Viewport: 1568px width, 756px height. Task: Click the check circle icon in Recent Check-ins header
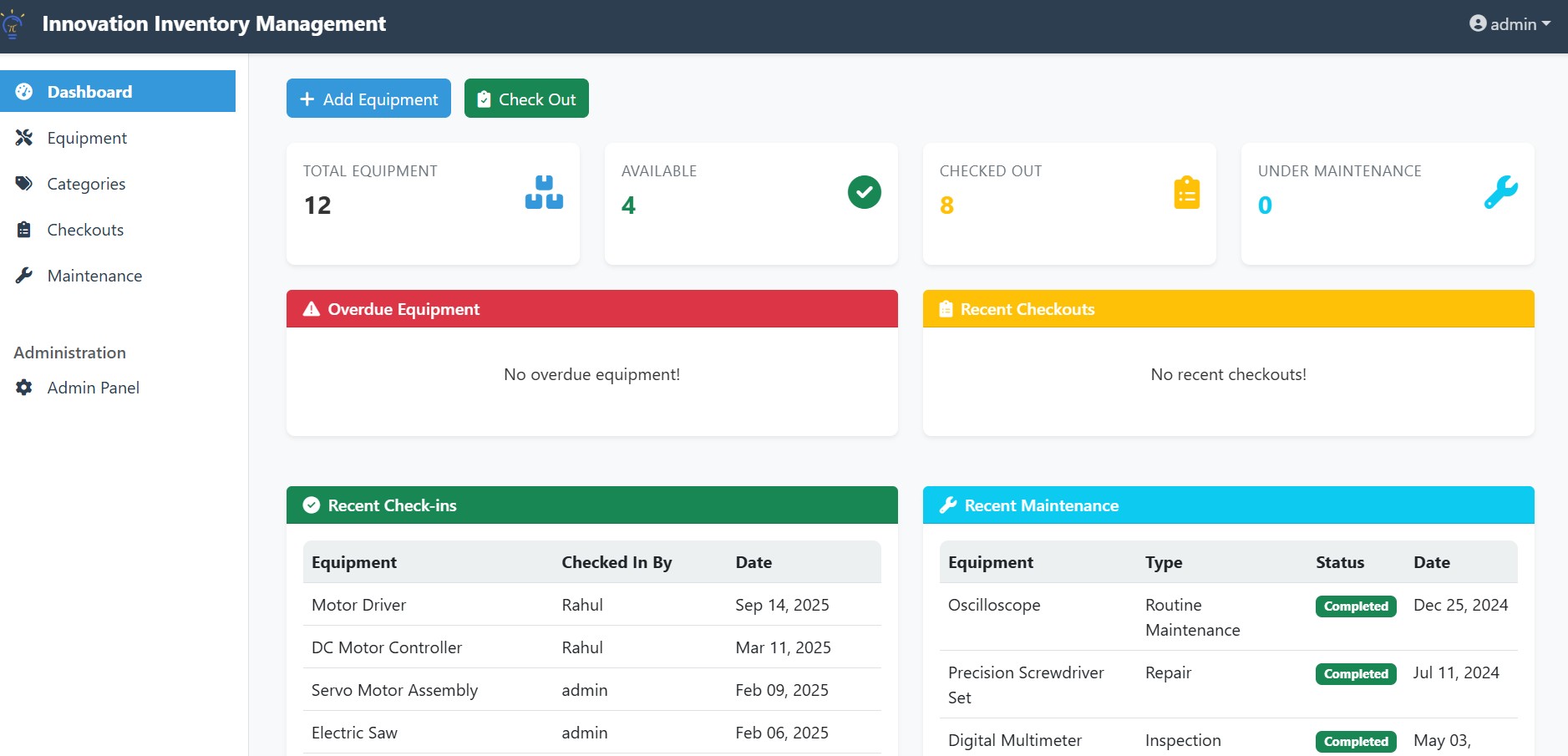[312, 505]
